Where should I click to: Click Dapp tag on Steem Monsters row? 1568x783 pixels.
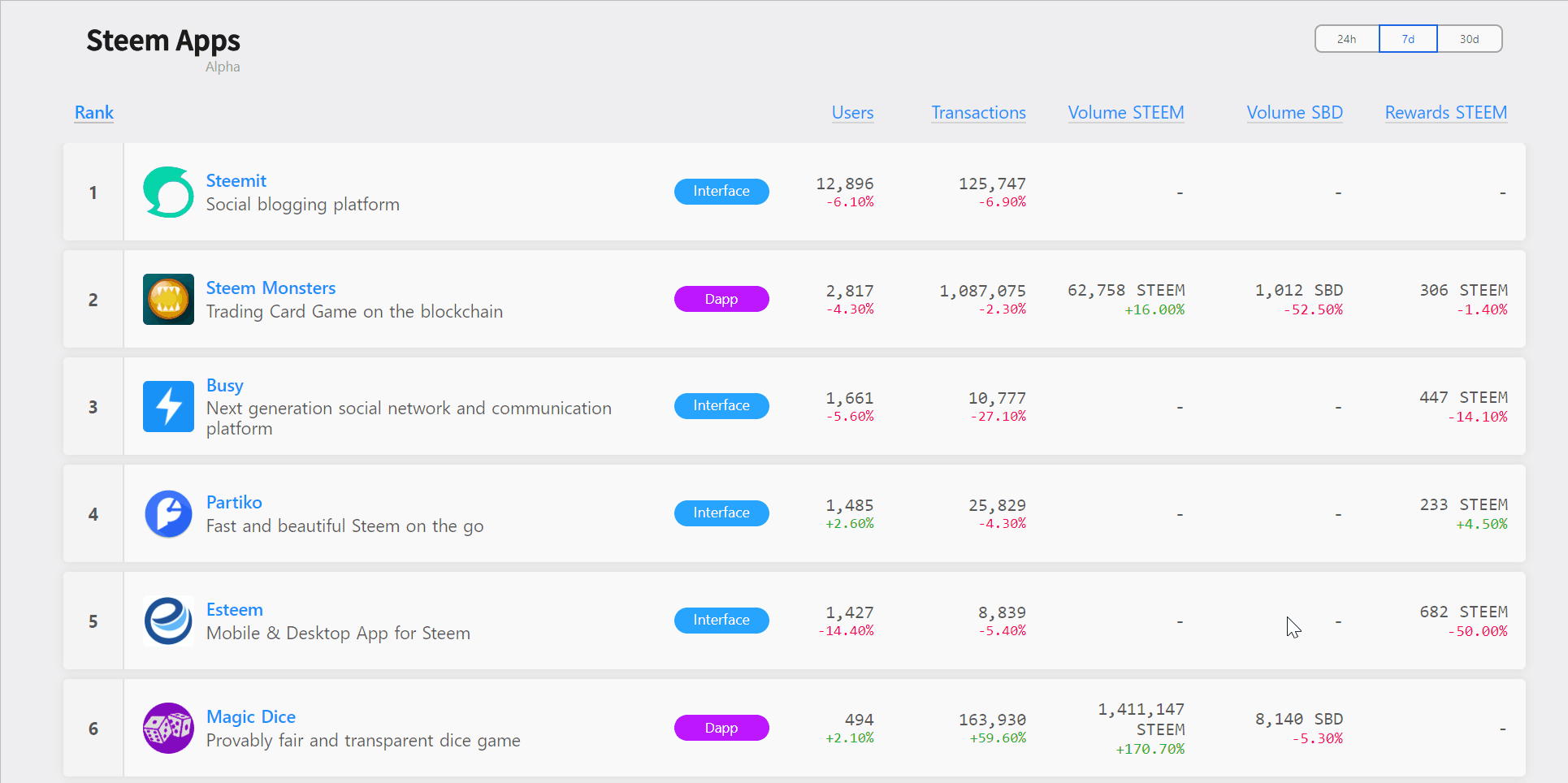pyautogui.click(x=721, y=299)
